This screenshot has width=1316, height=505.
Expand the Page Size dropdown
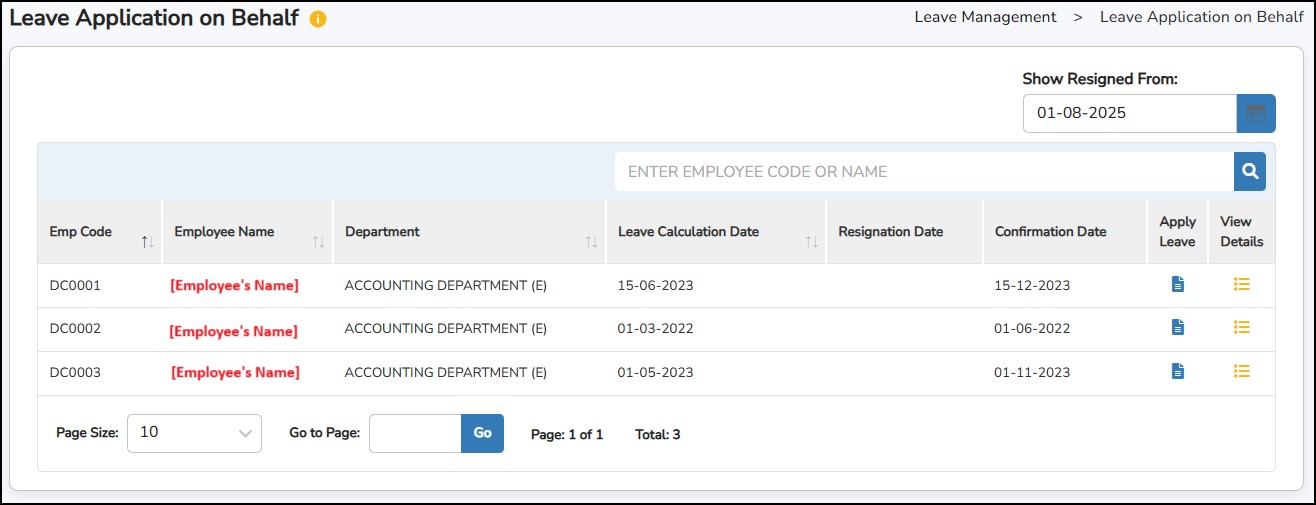194,433
